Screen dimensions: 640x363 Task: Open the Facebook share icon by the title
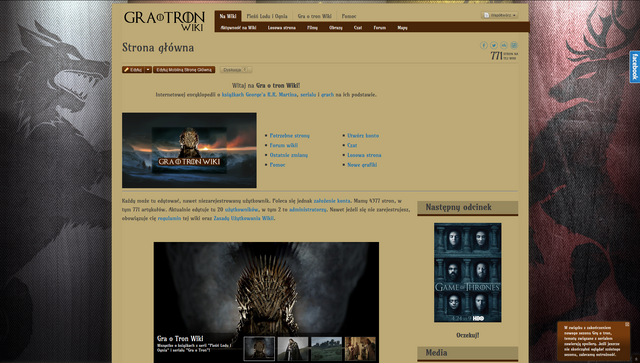click(x=484, y=45)
